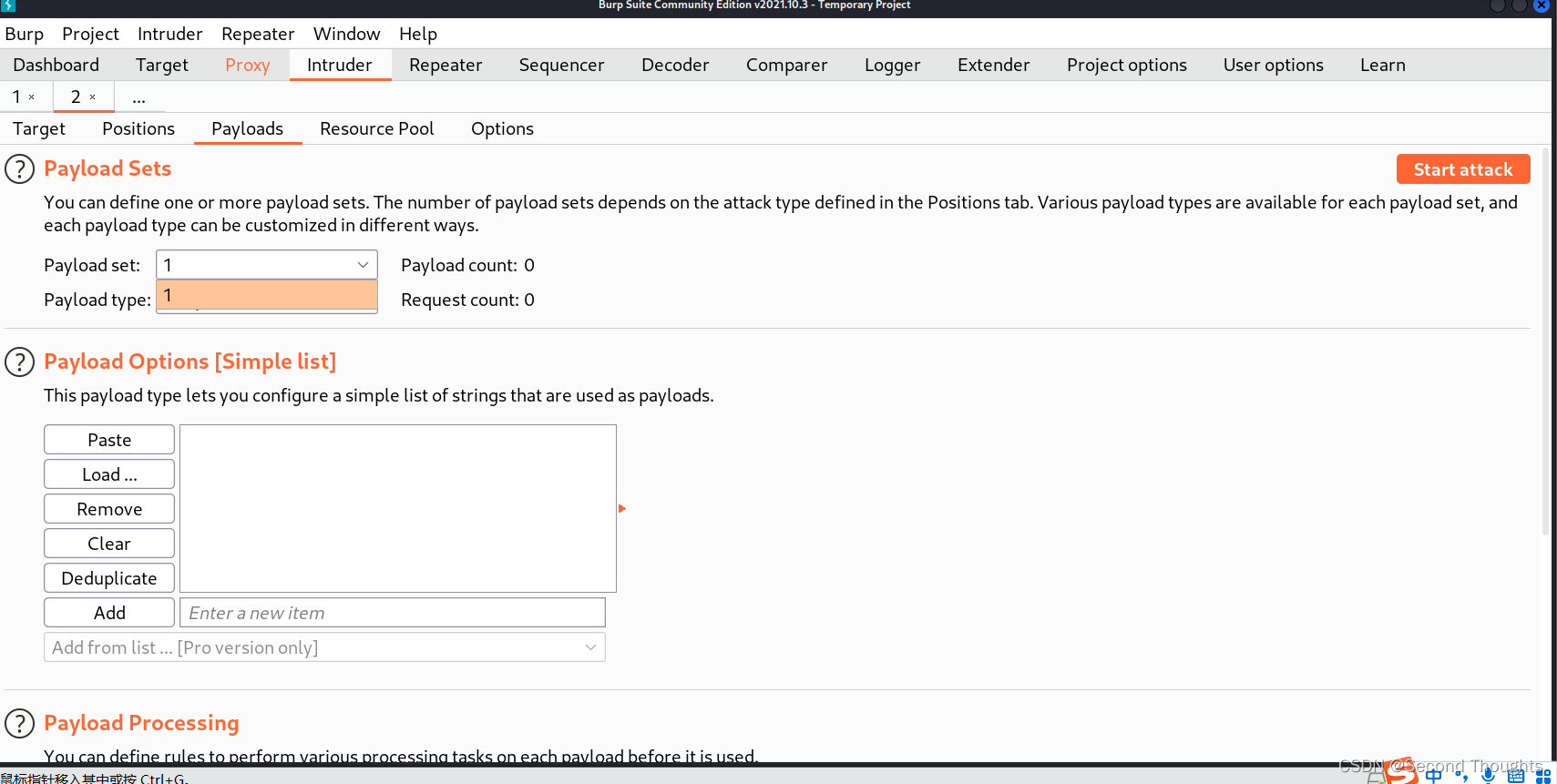Close Intruder attack tab 1
Viewport: 1557px width, 784px height.
pyautogui.click(x=32, y=97)
